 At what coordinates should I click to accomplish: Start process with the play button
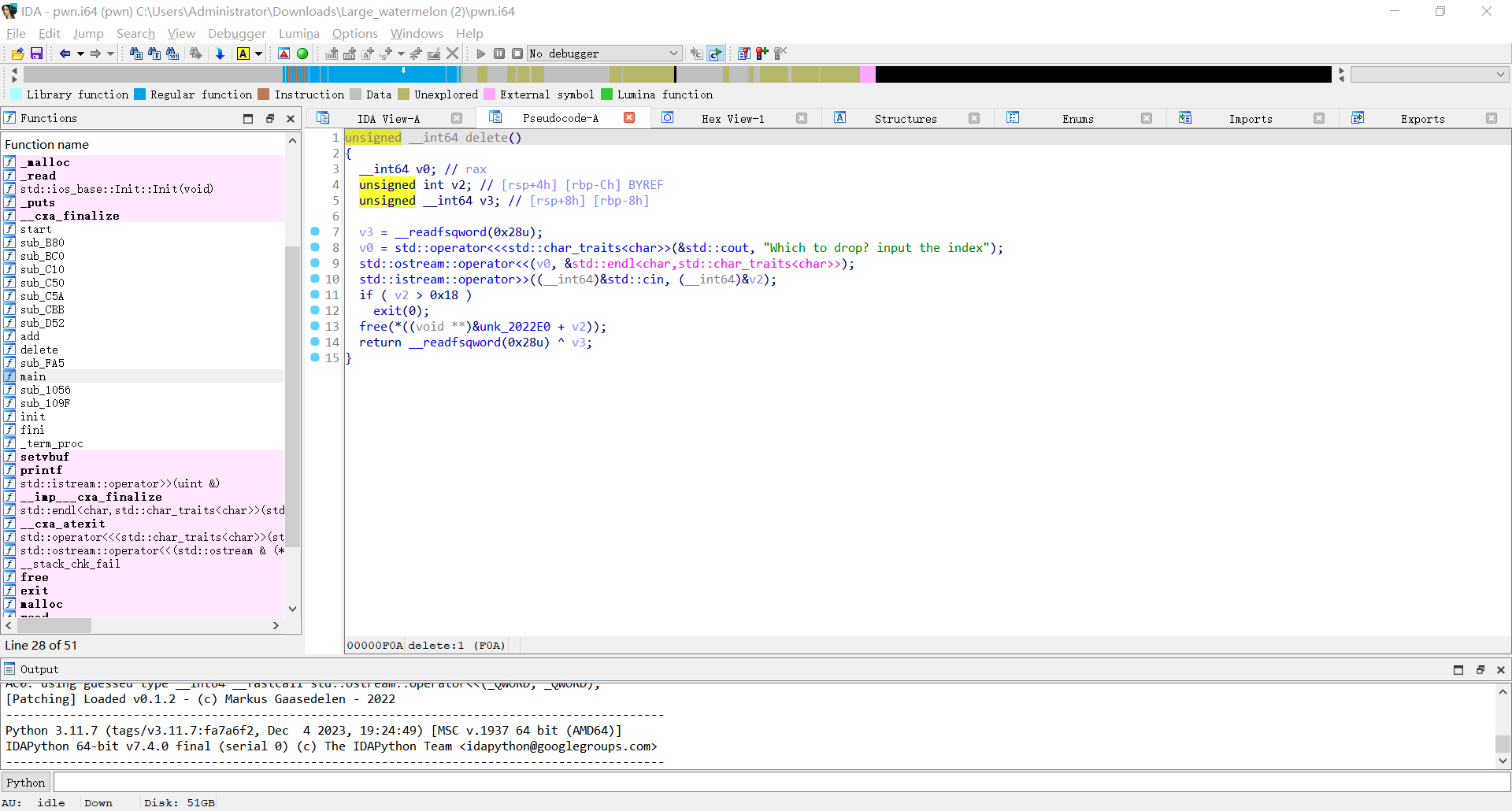pos(481,54)
